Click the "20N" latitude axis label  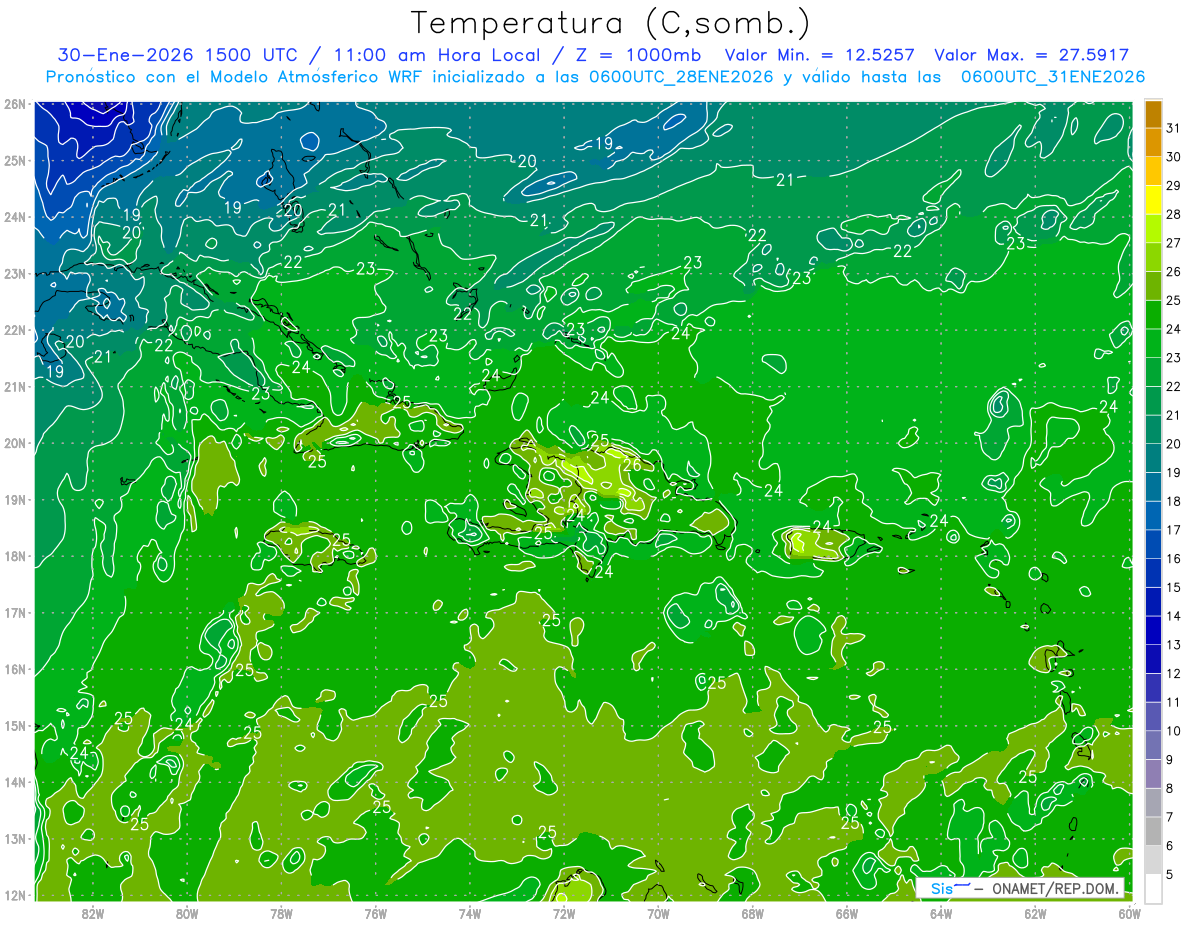[15, 443]
